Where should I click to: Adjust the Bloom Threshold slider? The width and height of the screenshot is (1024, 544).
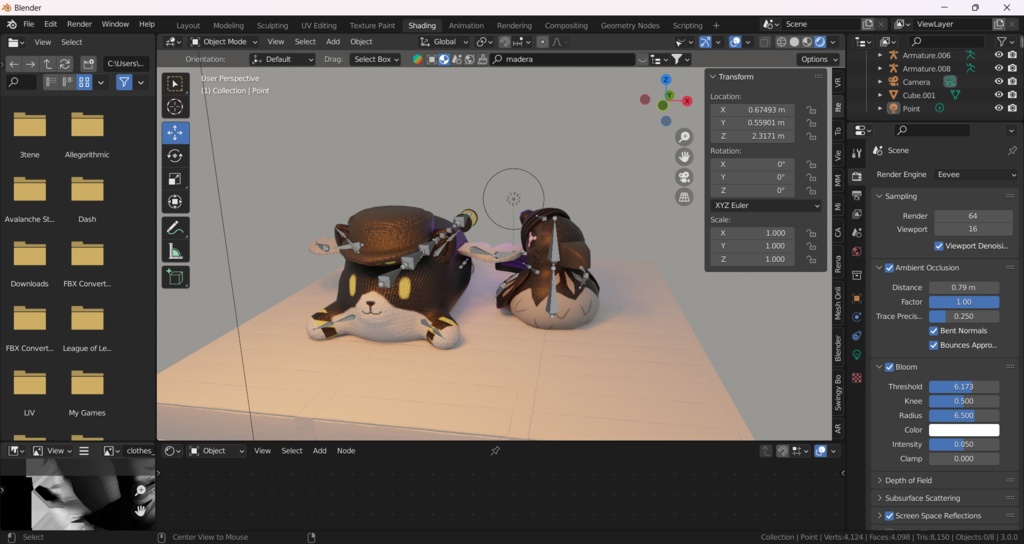[x=964, y=387]
